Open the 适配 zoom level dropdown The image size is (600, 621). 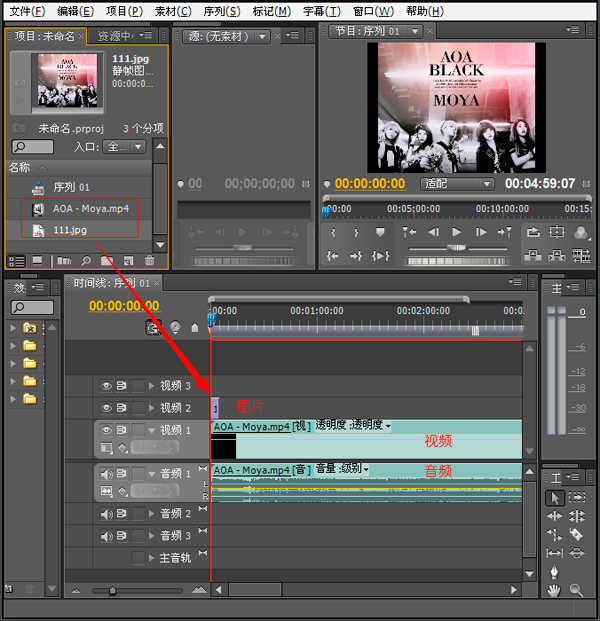(457, 184)
